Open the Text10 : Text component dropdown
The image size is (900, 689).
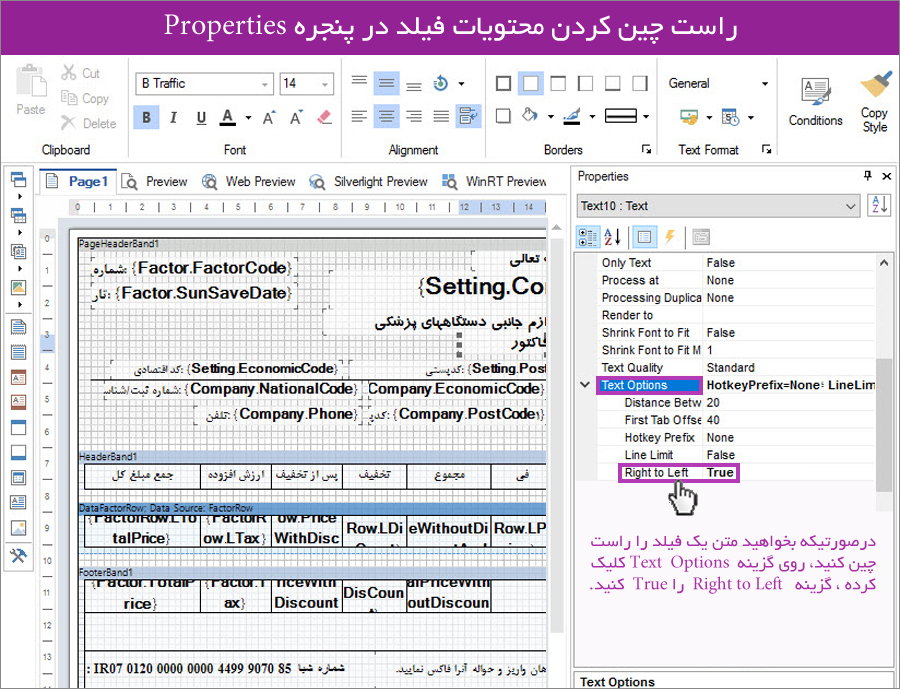[x=850, y=206]
